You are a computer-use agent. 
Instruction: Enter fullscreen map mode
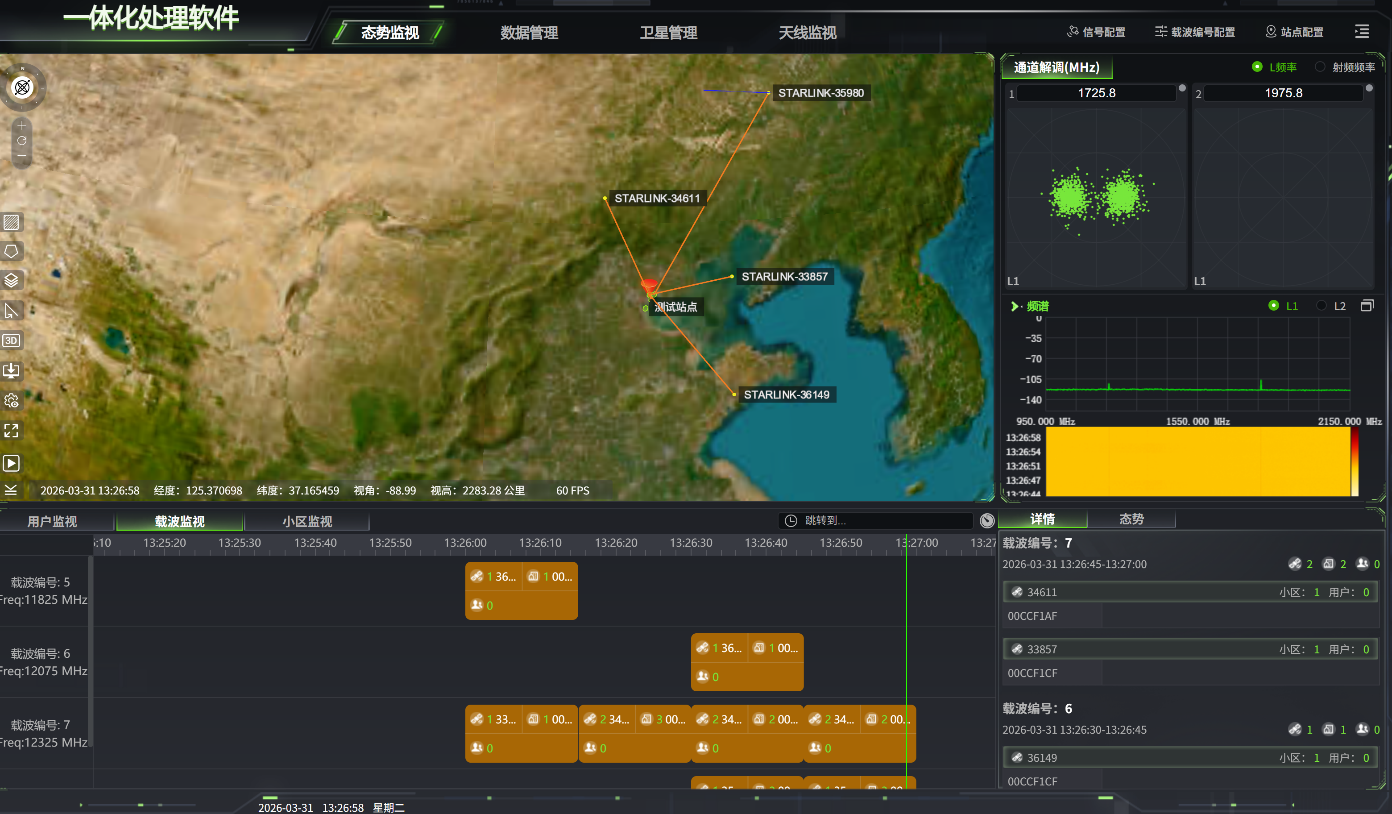[x=12, y=431]
